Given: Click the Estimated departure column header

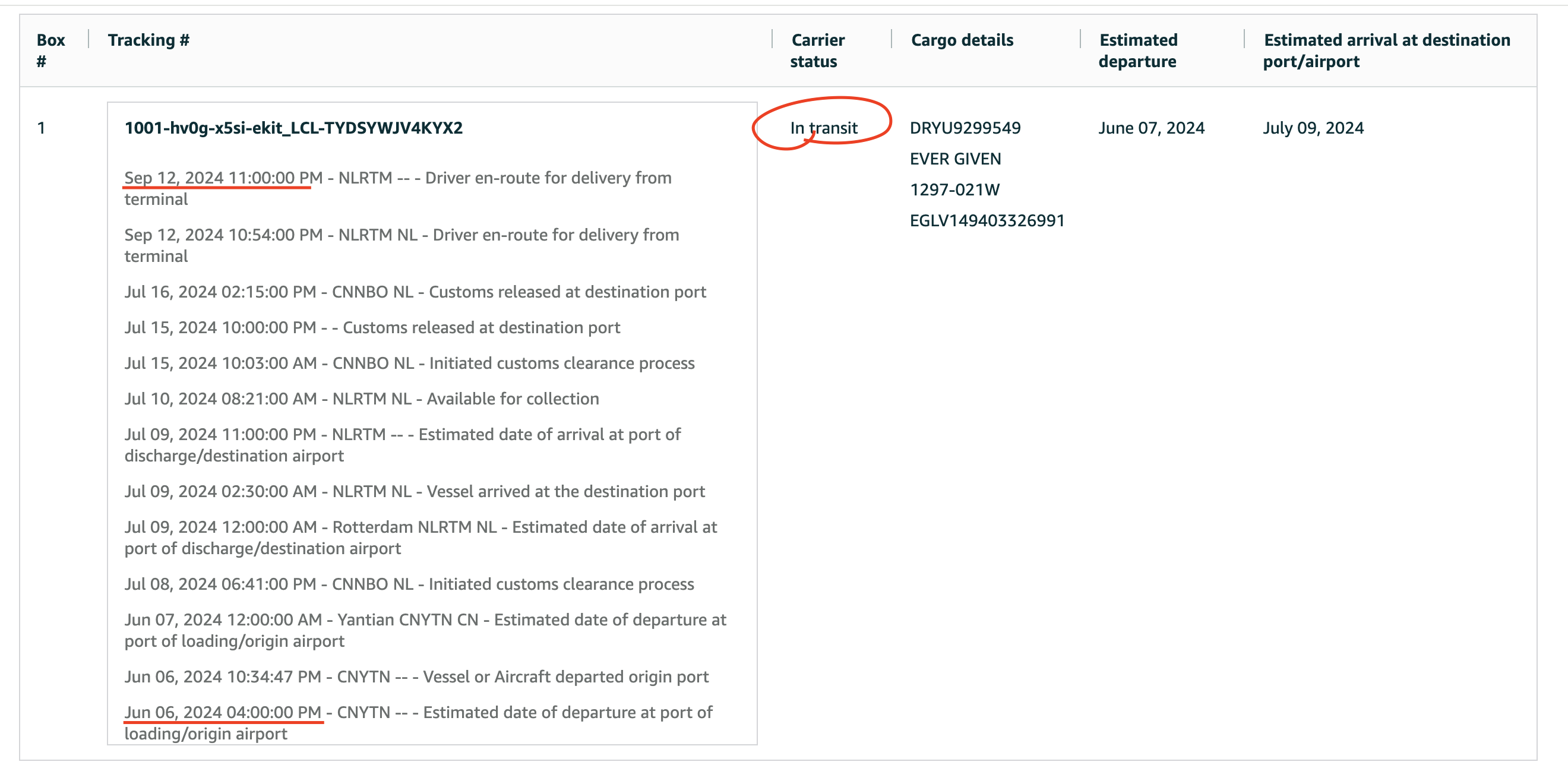Looking at the screenshot, I should pos(1137,50).
